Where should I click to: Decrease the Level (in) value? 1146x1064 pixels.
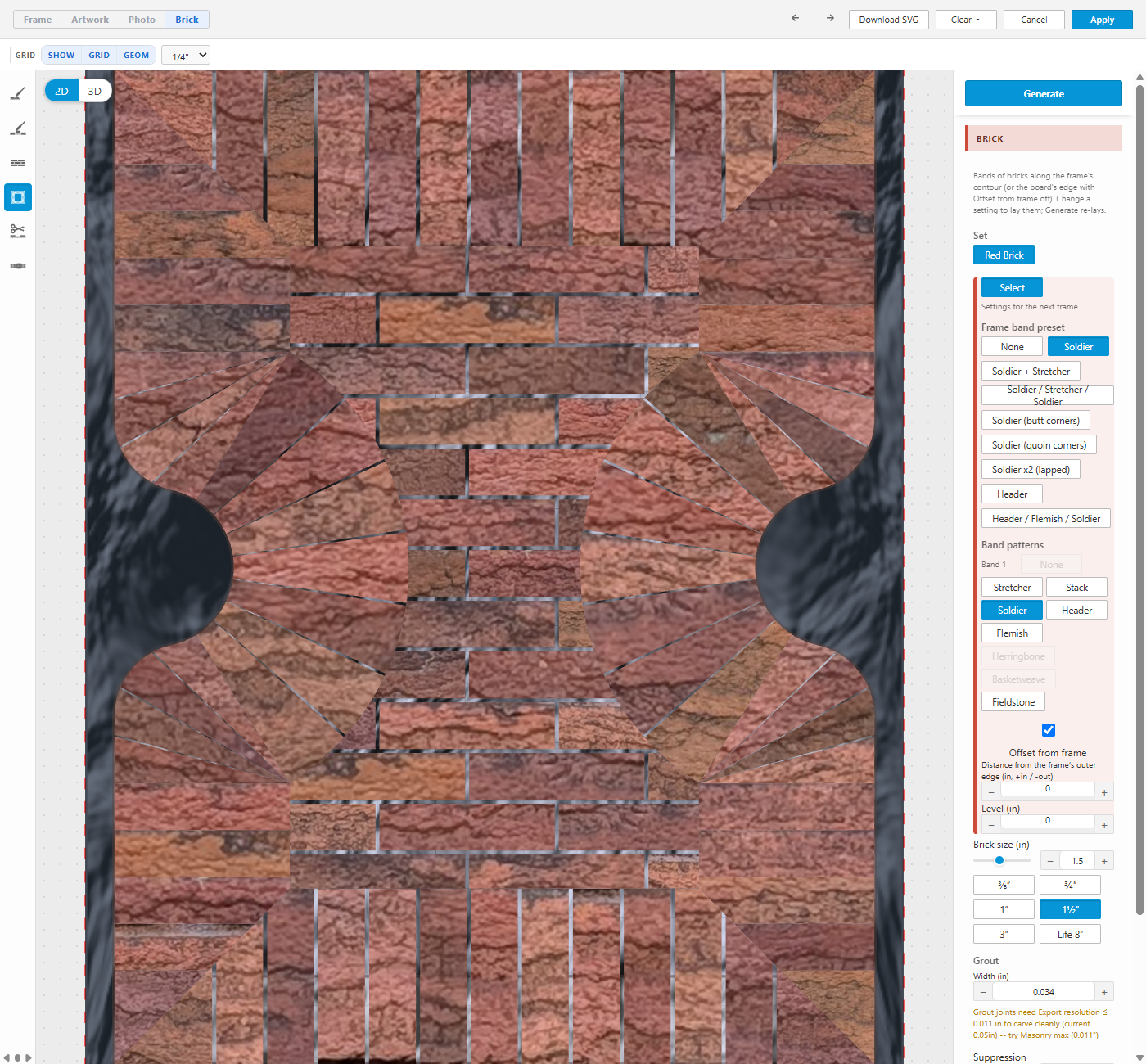pyautogui.click(x=991, y=824)
